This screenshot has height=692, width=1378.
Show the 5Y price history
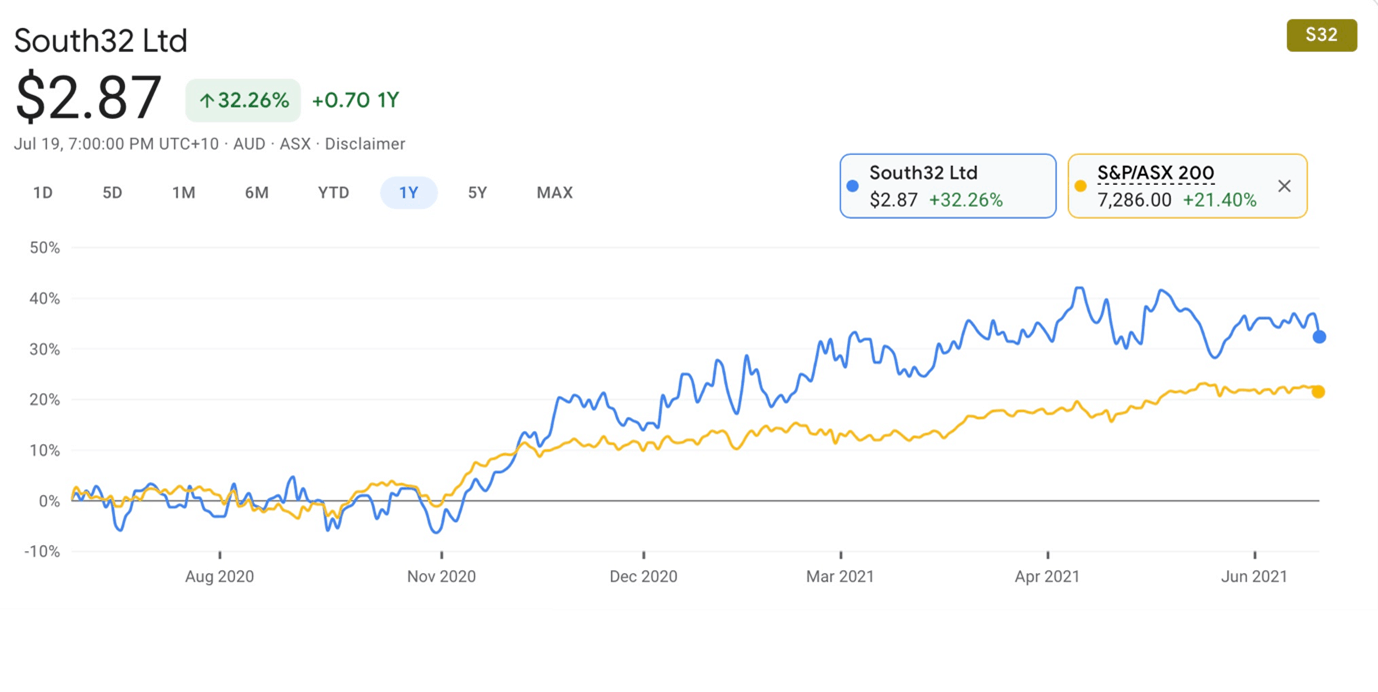coord(477,193)
